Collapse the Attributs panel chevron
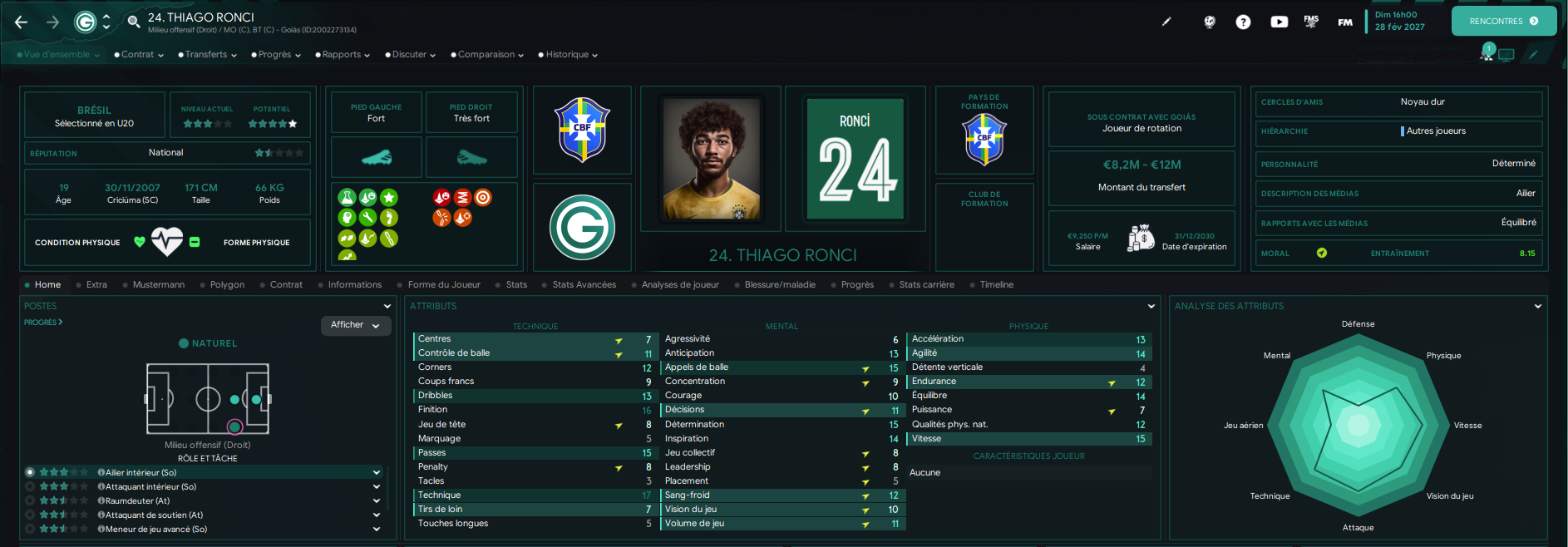 1151,306
